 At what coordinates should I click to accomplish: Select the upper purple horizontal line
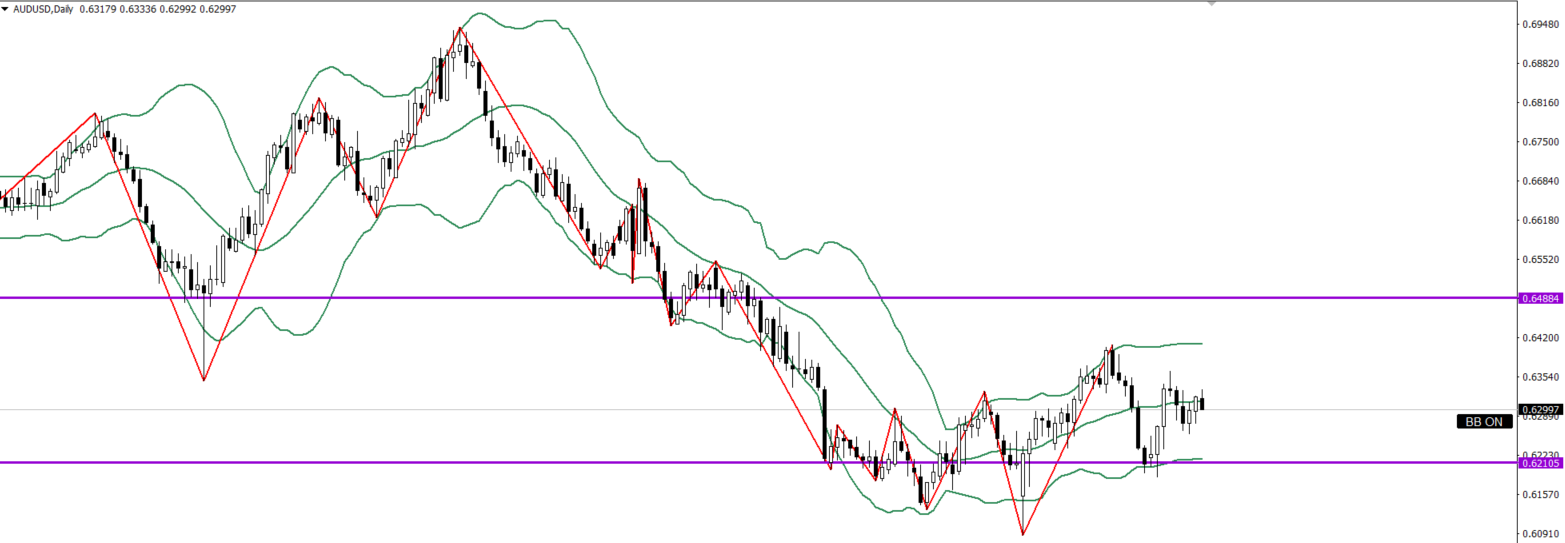click(x=1000, y=298)
